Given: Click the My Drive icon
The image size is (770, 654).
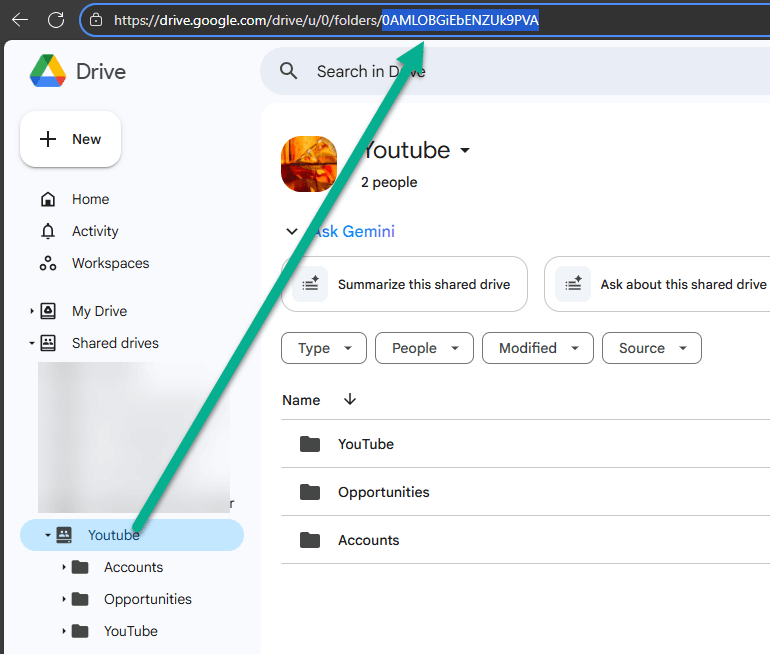Looking at the screenshot, I should (48, 311).
